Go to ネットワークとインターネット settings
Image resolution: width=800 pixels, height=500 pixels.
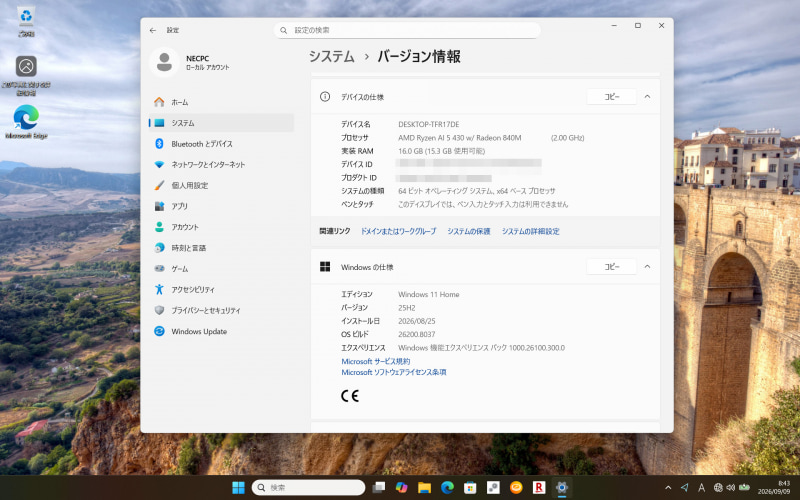(x=221, y=165)
